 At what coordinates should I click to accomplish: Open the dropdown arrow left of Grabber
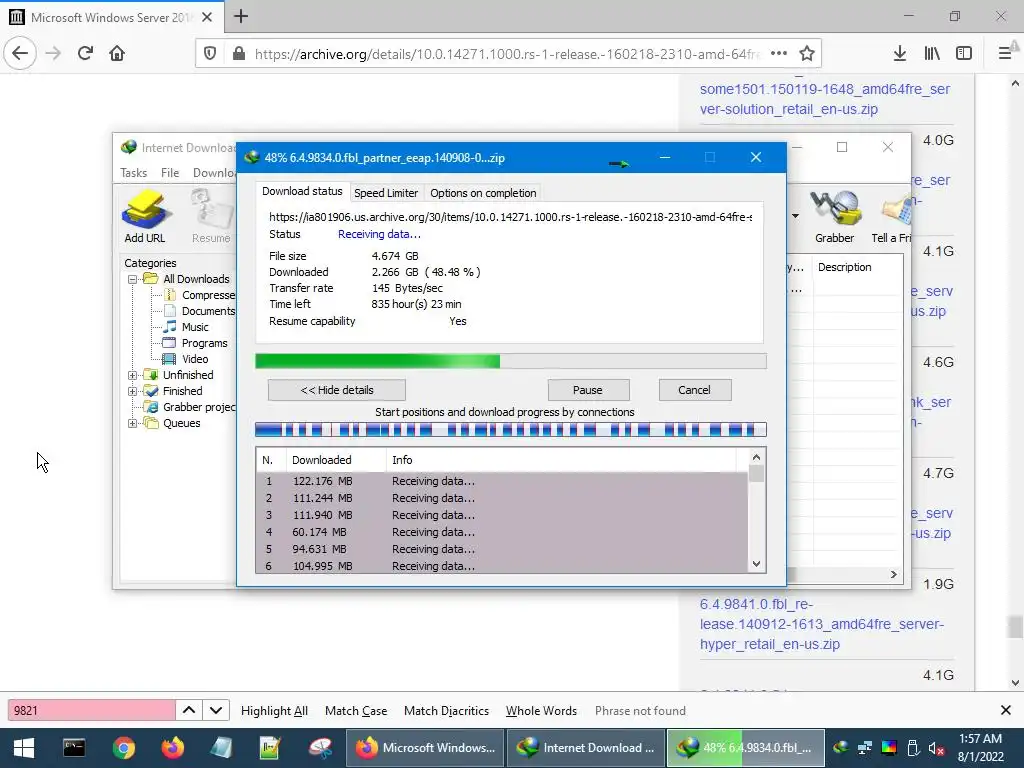pos(795,216)
